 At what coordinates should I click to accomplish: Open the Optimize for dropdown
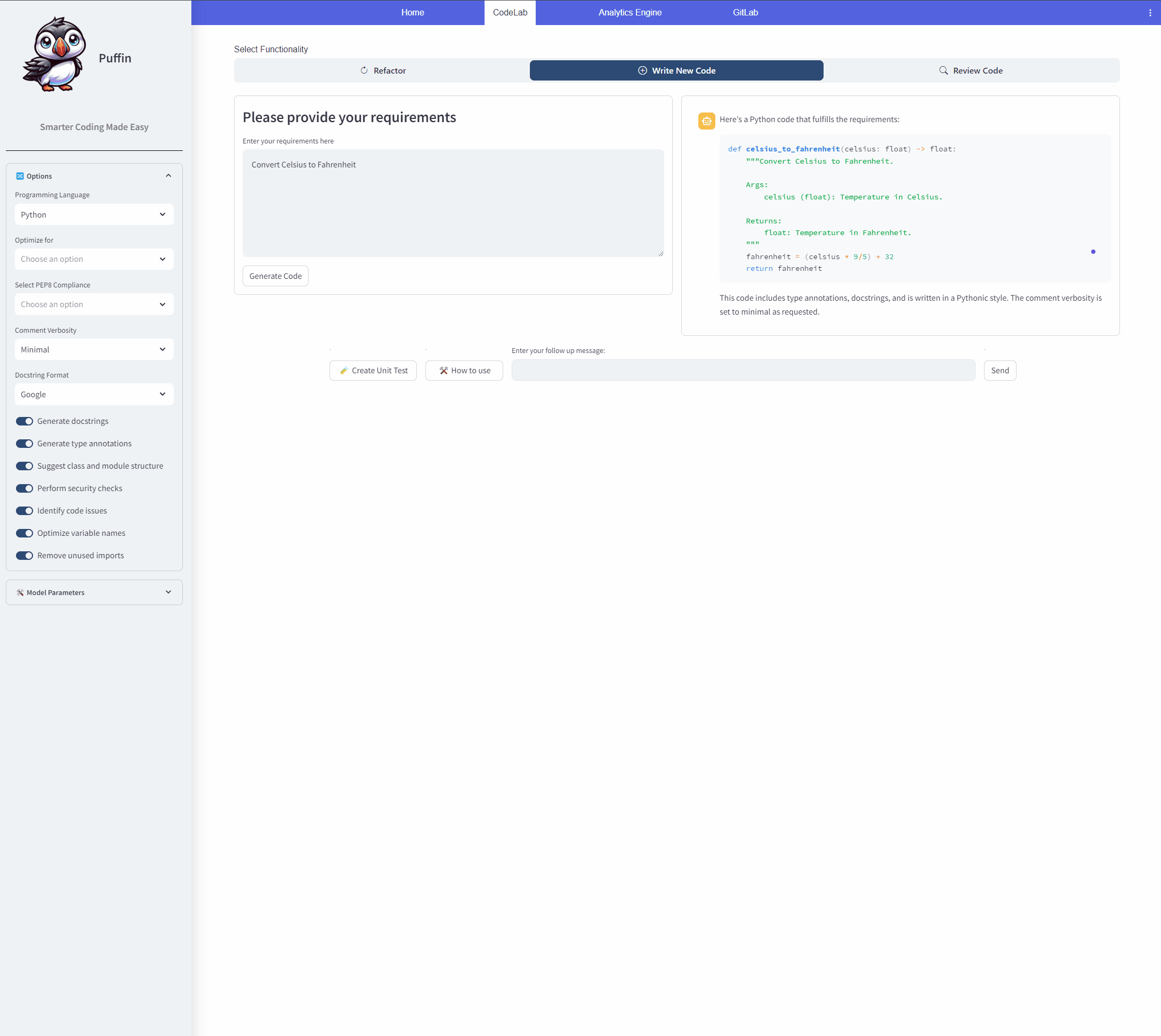[94, 259]
